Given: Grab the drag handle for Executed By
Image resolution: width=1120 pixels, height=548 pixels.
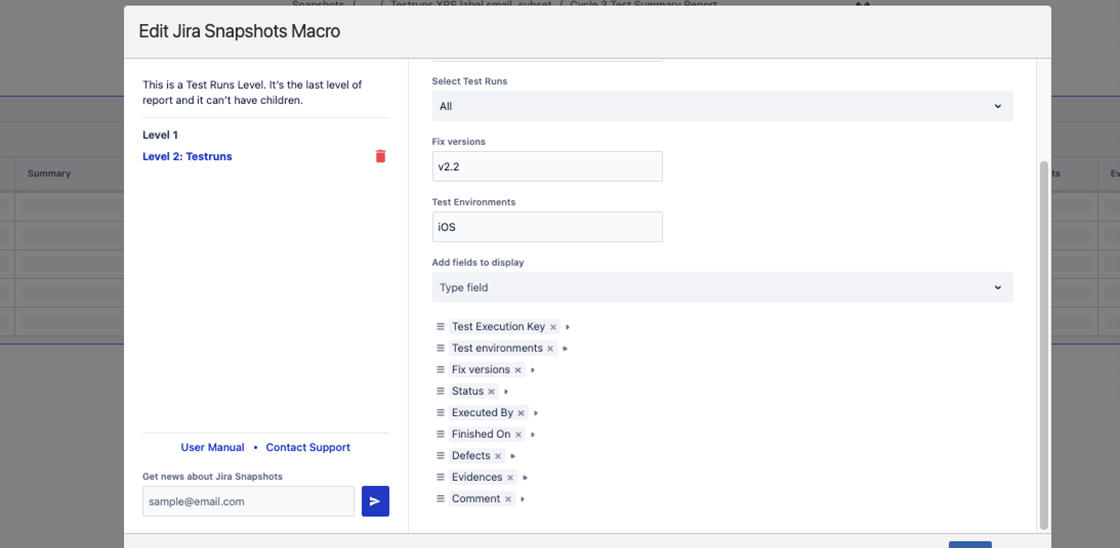Looking at the screenshot, I should pos(440,412).
